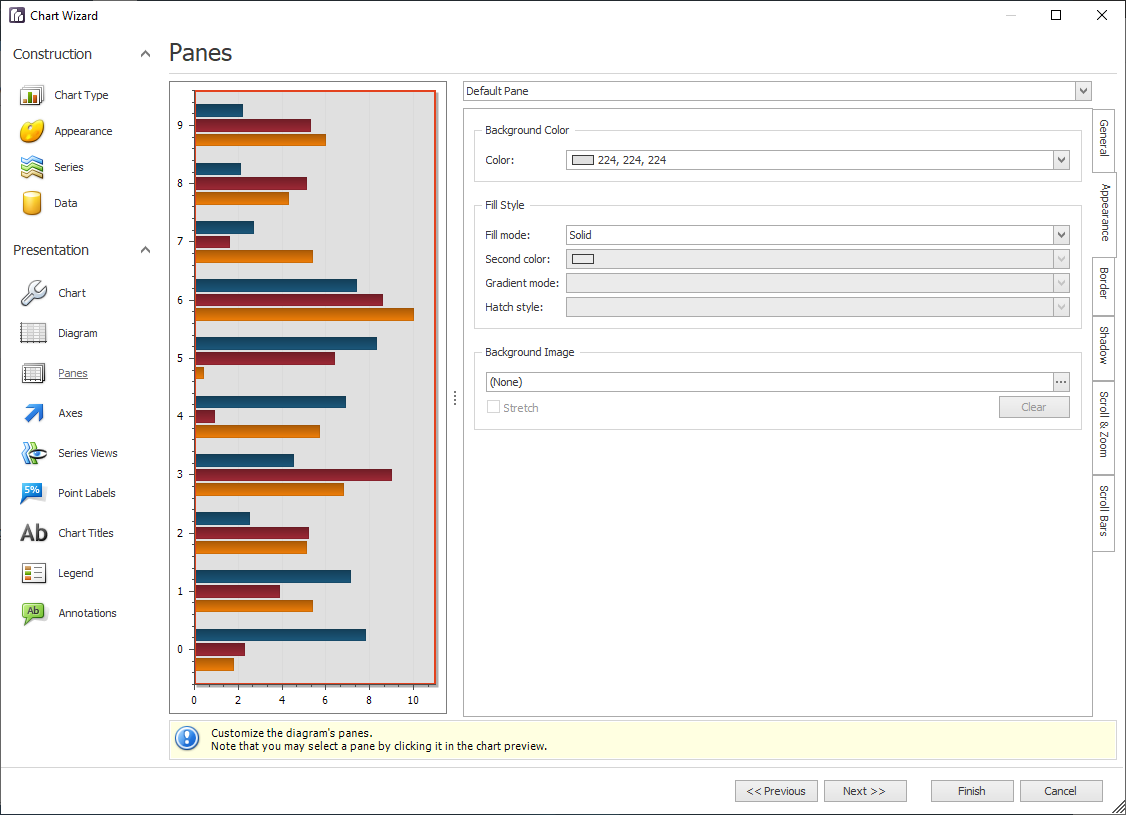Open the Default Pane dropdown

[x=1082, y=90]
